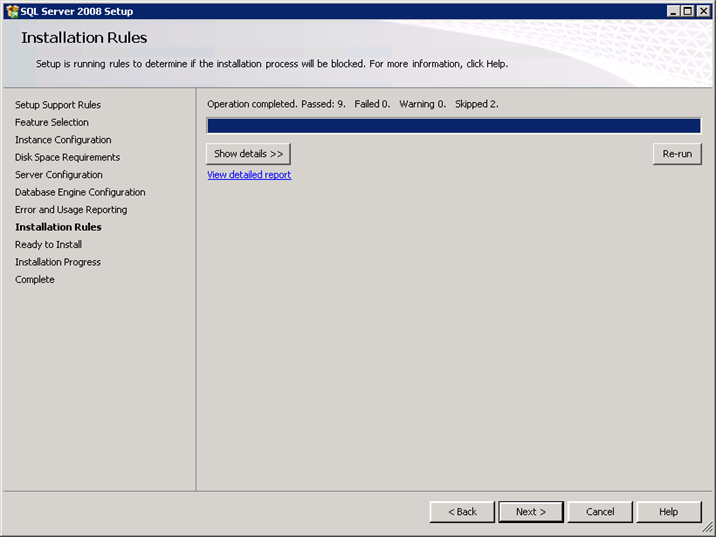Click the Operation completed status text
The height and width of the screenshot is (537, 716).
coord(353,104)
